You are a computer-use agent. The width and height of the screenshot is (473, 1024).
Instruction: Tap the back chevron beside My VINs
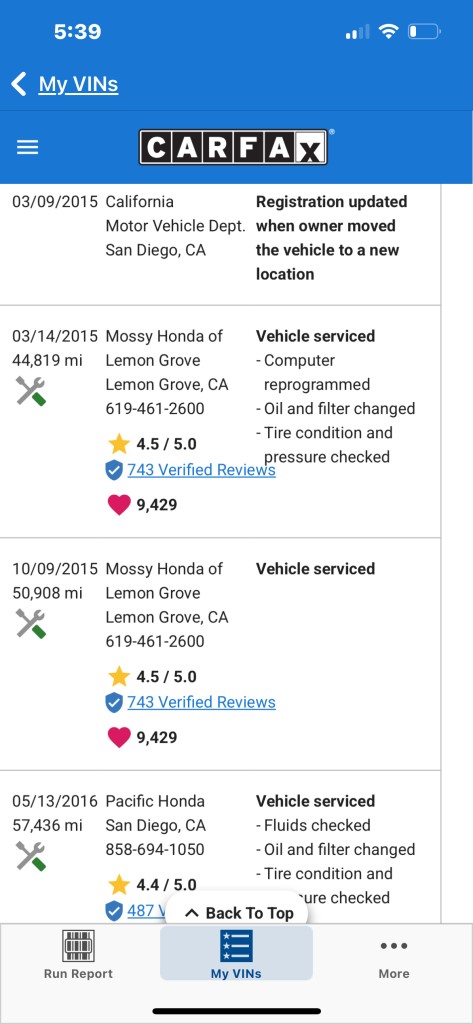(x=19, y=84)
